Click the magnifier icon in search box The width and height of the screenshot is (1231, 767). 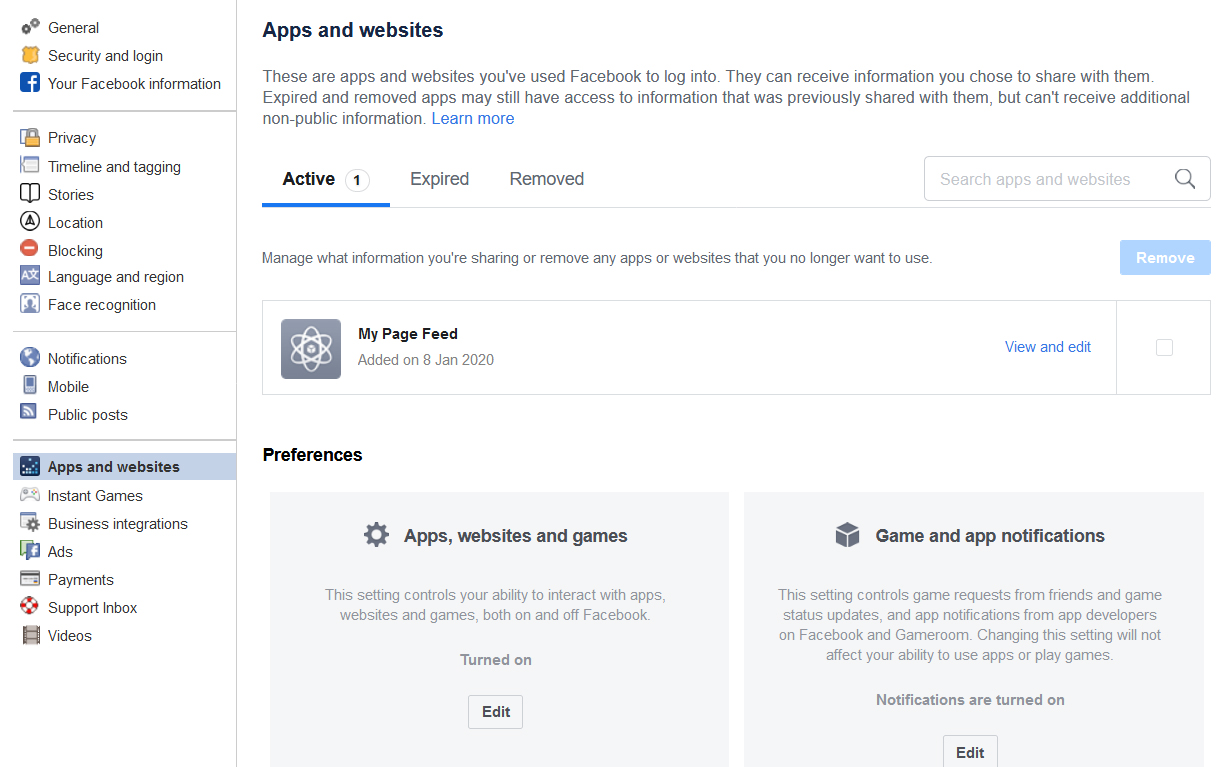[x=1185, y=179]
